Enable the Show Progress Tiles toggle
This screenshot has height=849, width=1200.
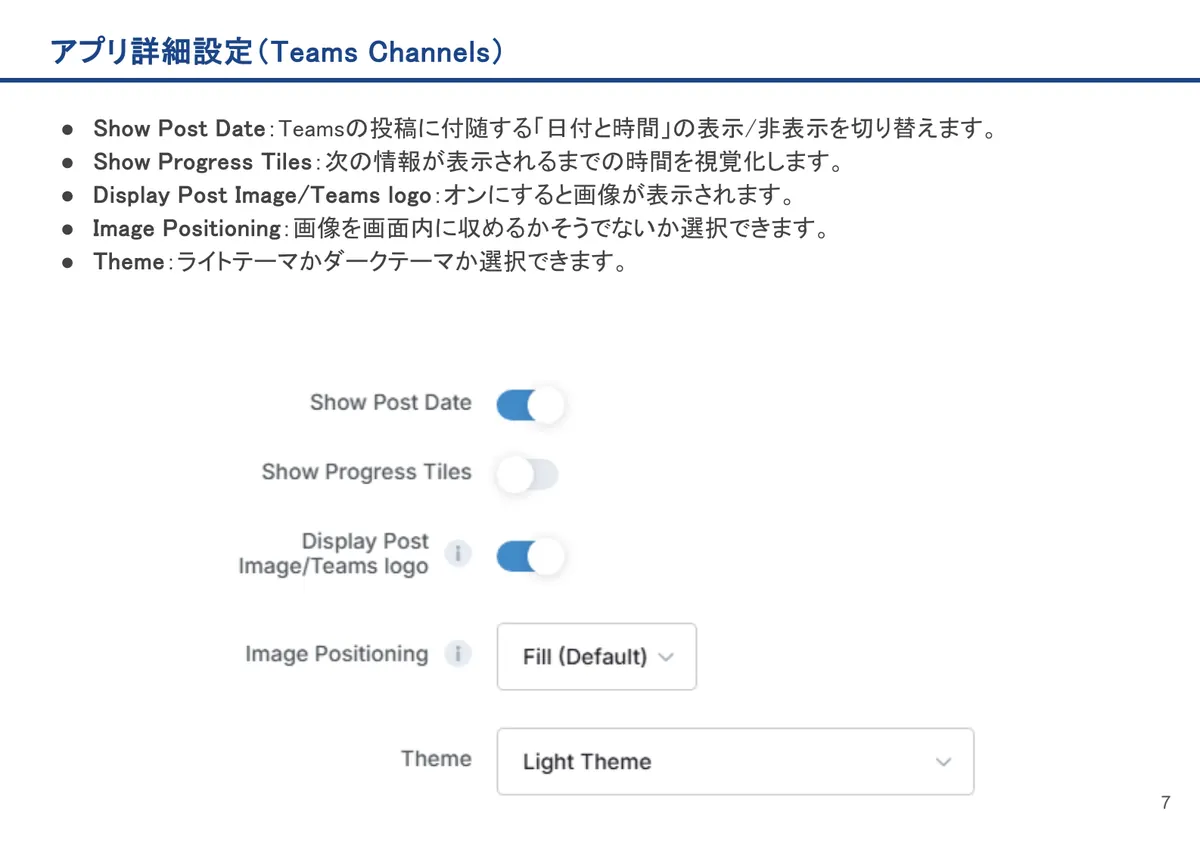528,475
